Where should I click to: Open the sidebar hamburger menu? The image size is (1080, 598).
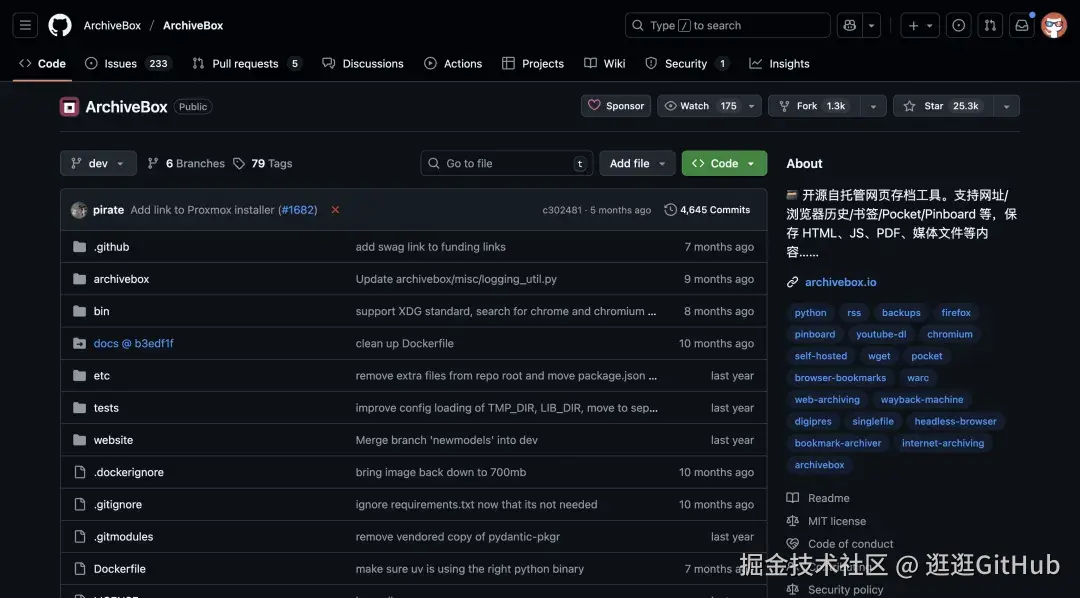pos(25,25)
